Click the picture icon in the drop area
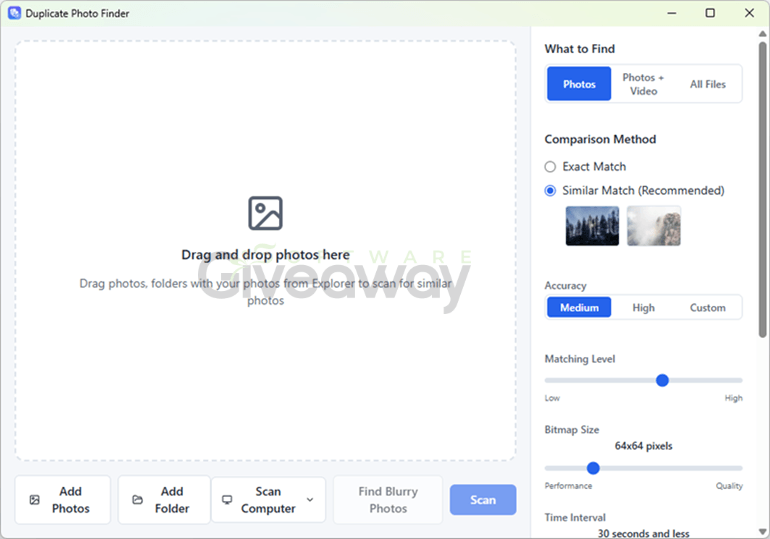770x539 pixels. (265, 213)
